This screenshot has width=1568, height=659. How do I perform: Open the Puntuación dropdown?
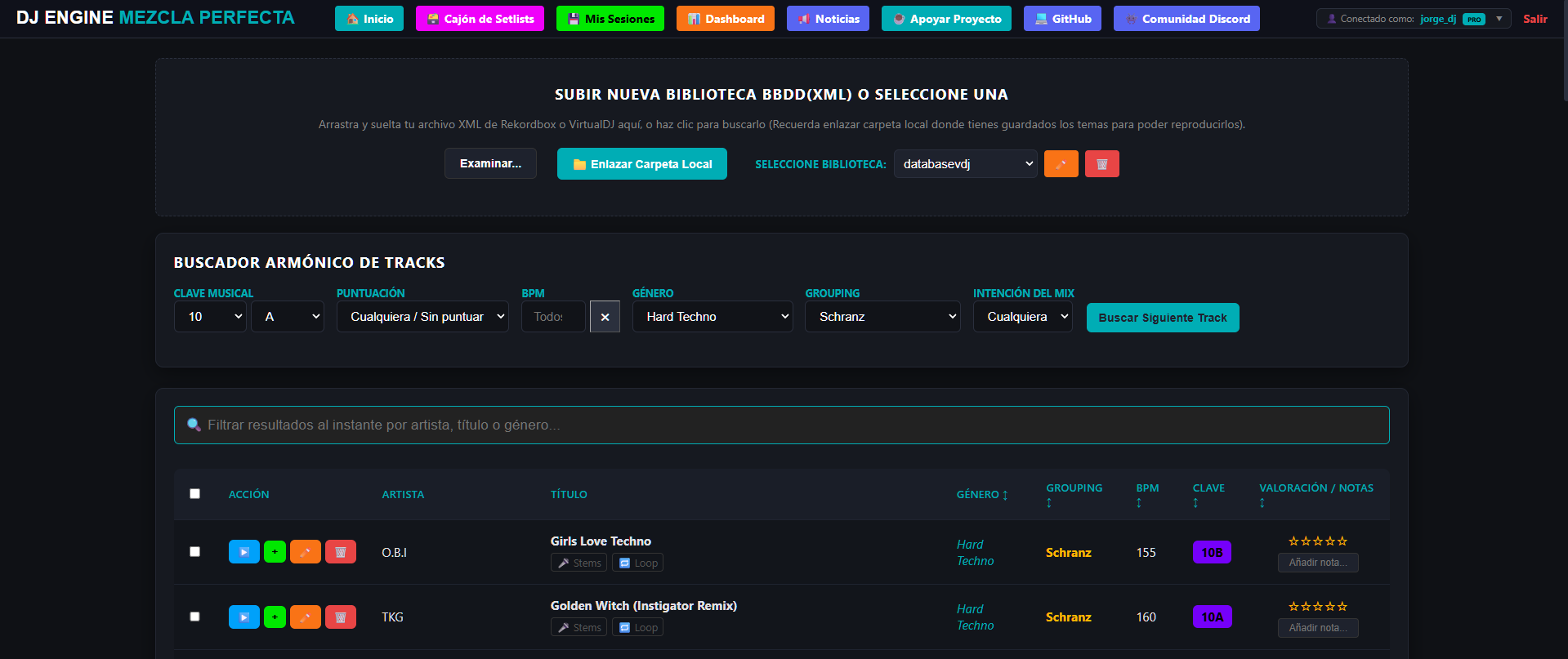pos(422,317)
